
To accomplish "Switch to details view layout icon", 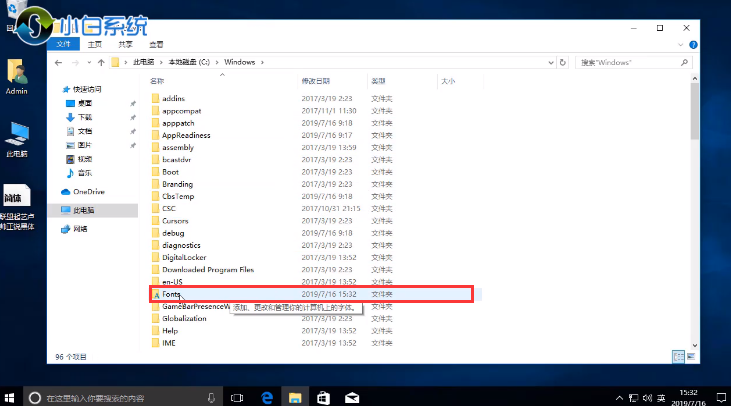I will click(x=678, y=357).
